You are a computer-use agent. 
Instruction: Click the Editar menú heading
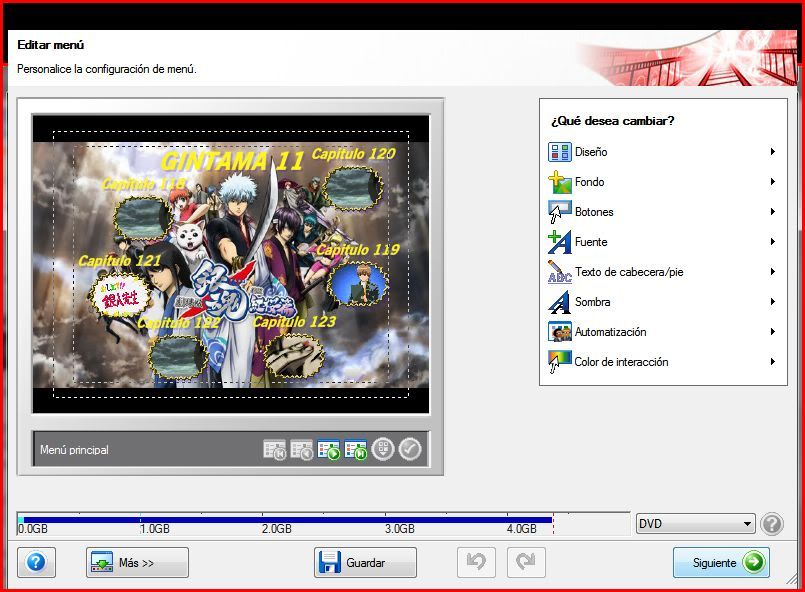point(51,45)
